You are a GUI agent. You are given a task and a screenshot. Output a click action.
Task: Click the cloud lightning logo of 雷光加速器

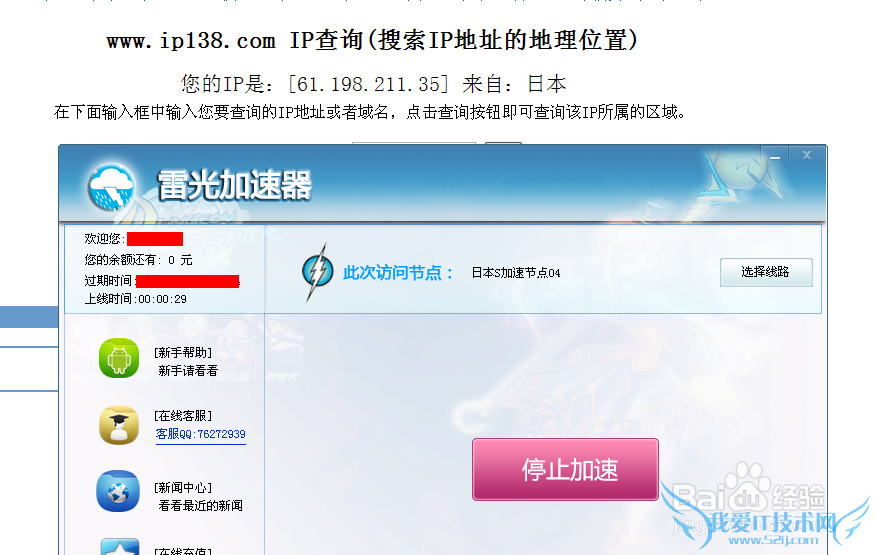111,187
